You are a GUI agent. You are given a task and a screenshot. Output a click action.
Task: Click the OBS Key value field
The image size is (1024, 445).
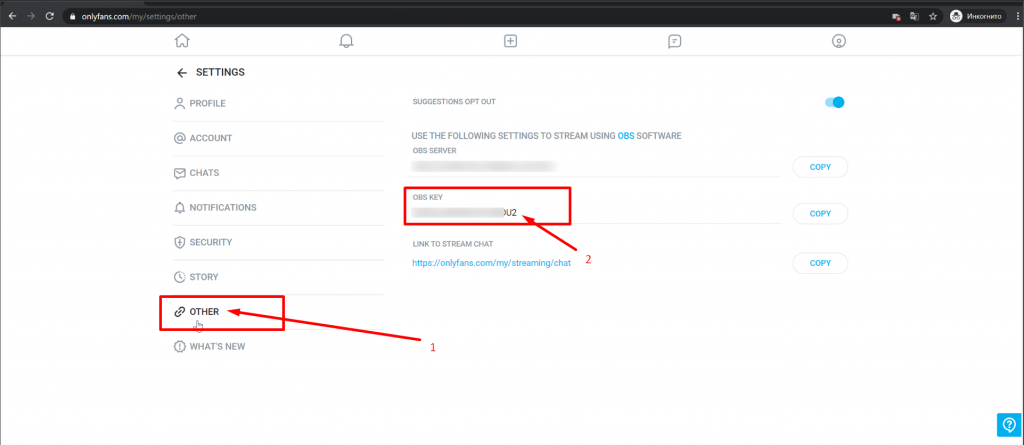tap(596, 213)
